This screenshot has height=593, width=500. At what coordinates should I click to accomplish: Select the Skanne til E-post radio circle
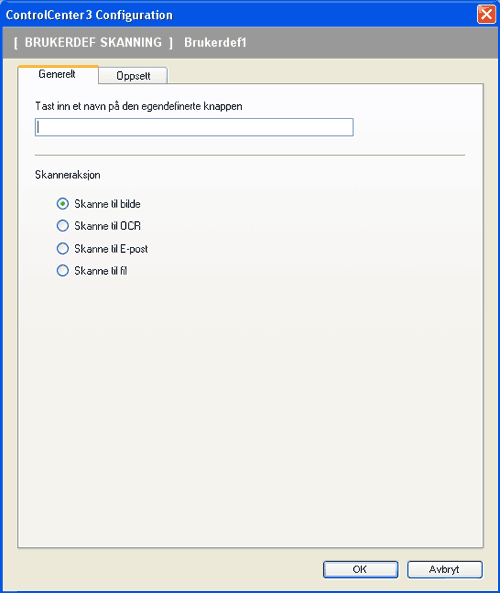tap(63, 248)
